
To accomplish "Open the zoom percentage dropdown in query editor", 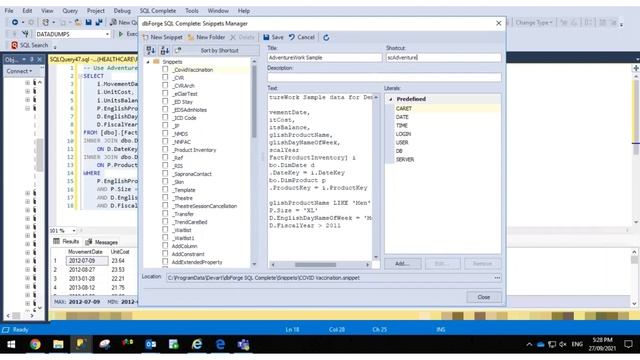I will click(73, 231).
